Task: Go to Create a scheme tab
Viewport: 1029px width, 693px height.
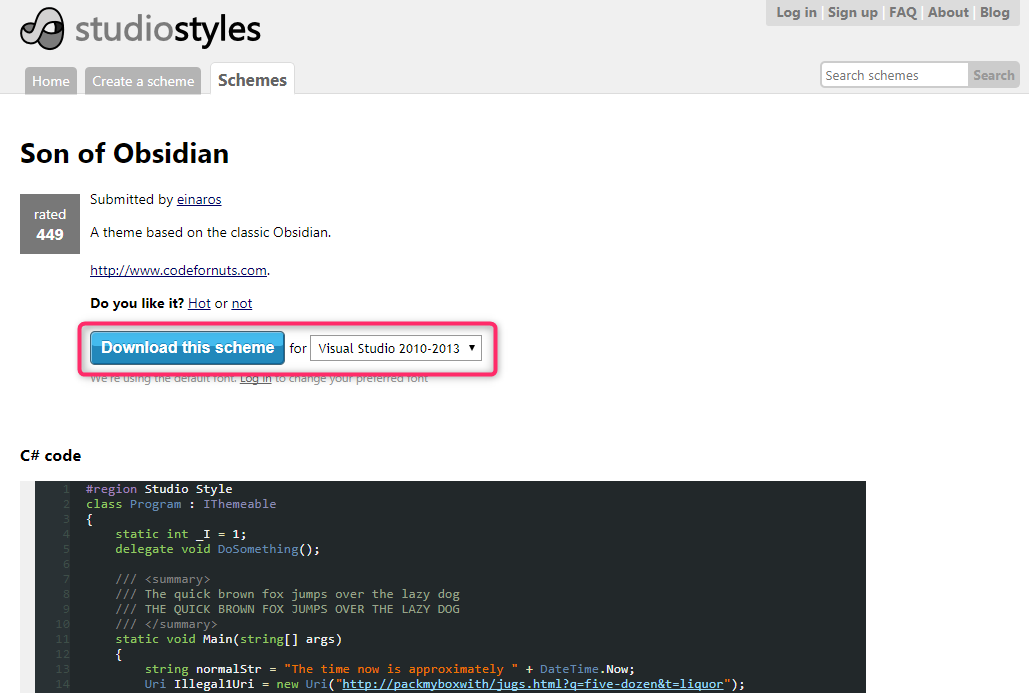Action: tap(143, 81)
